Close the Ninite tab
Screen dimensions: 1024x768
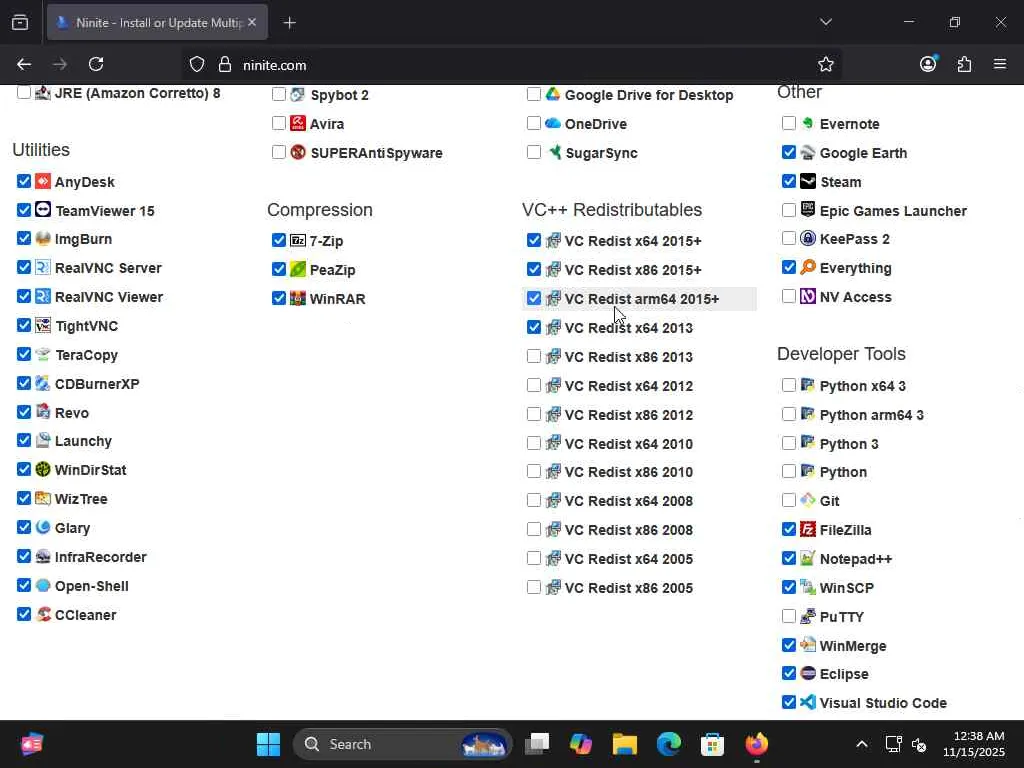(x=252, y=22)
